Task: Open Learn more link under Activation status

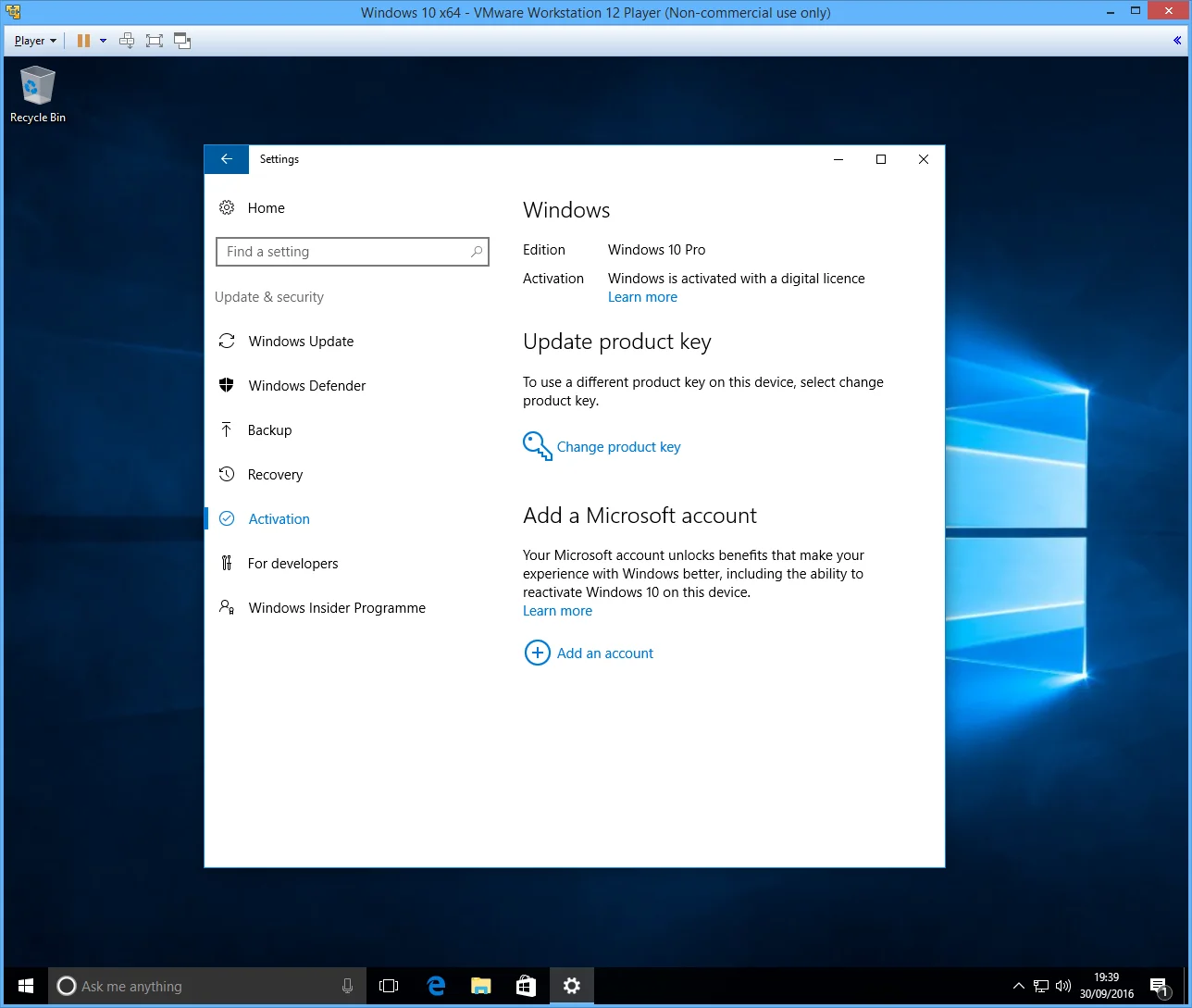Action: (x=642, y=297)
